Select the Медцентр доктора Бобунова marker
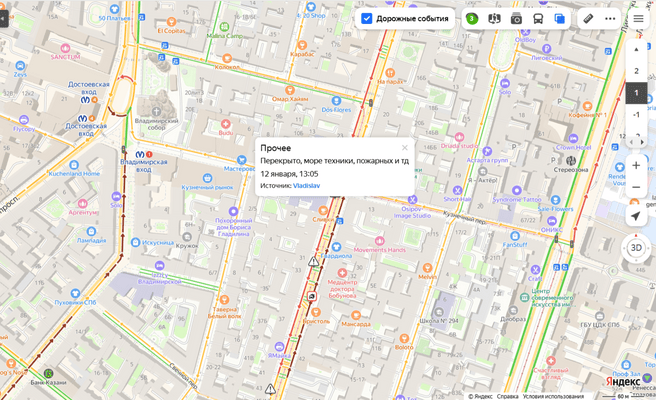Image resolution: width=656 pixels, height=400 pixels. point(342,273)
